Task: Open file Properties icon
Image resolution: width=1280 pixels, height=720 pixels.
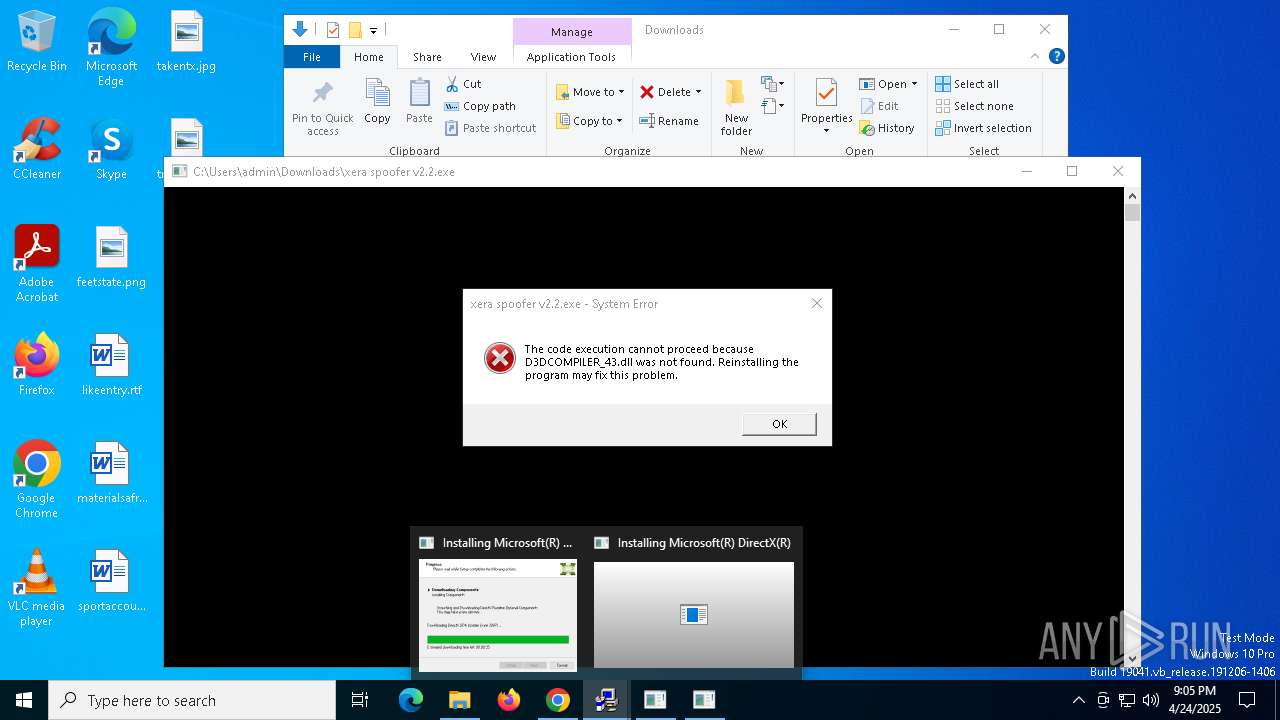Action: coord(826,94)
